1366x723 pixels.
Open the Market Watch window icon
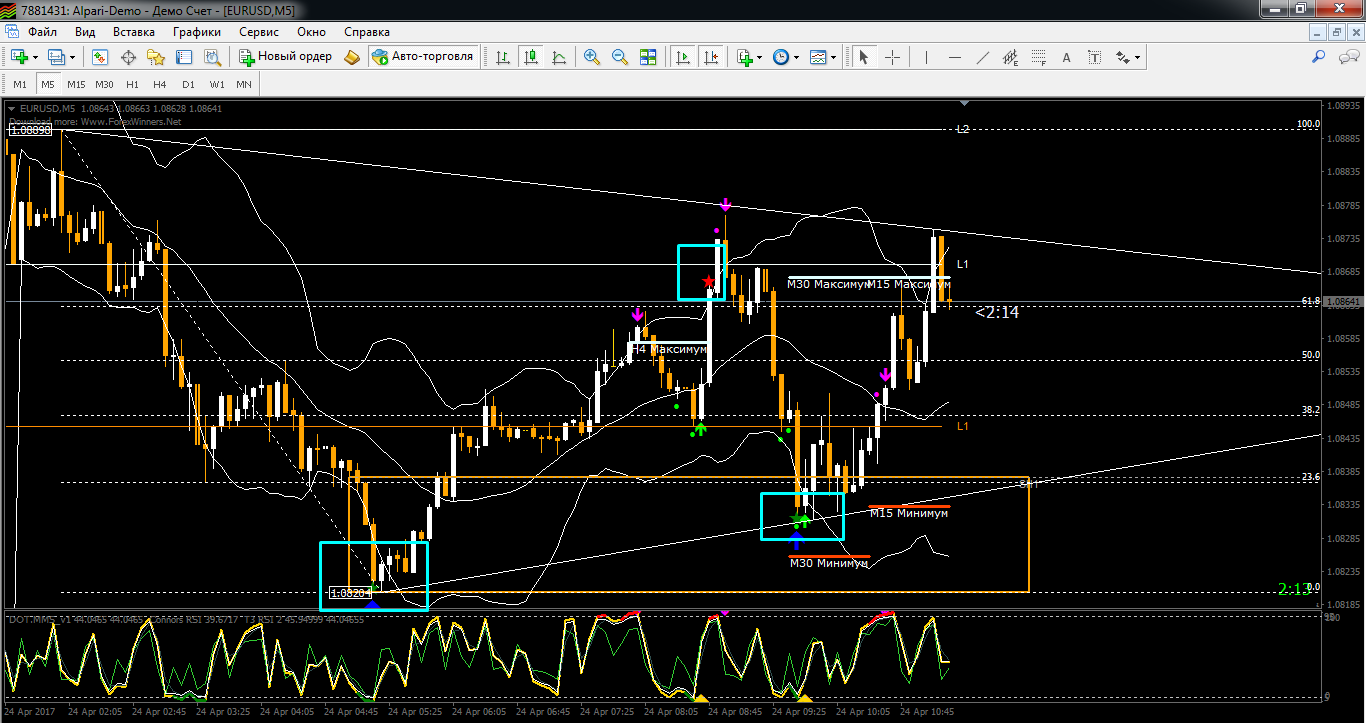tap(101, 57)
